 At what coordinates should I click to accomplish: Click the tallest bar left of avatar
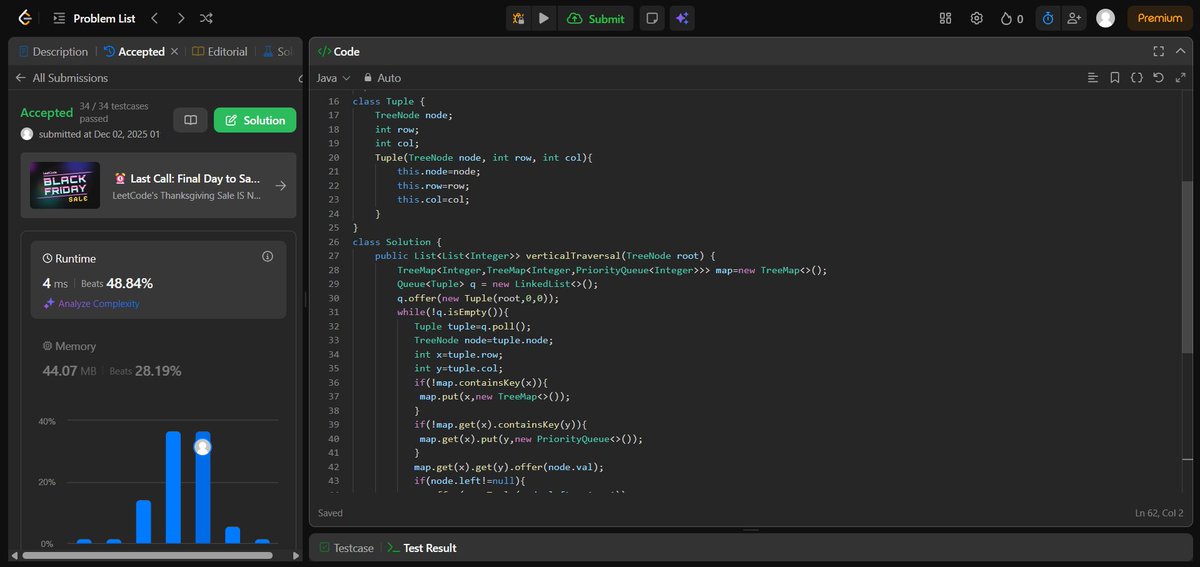click(173, 488)
